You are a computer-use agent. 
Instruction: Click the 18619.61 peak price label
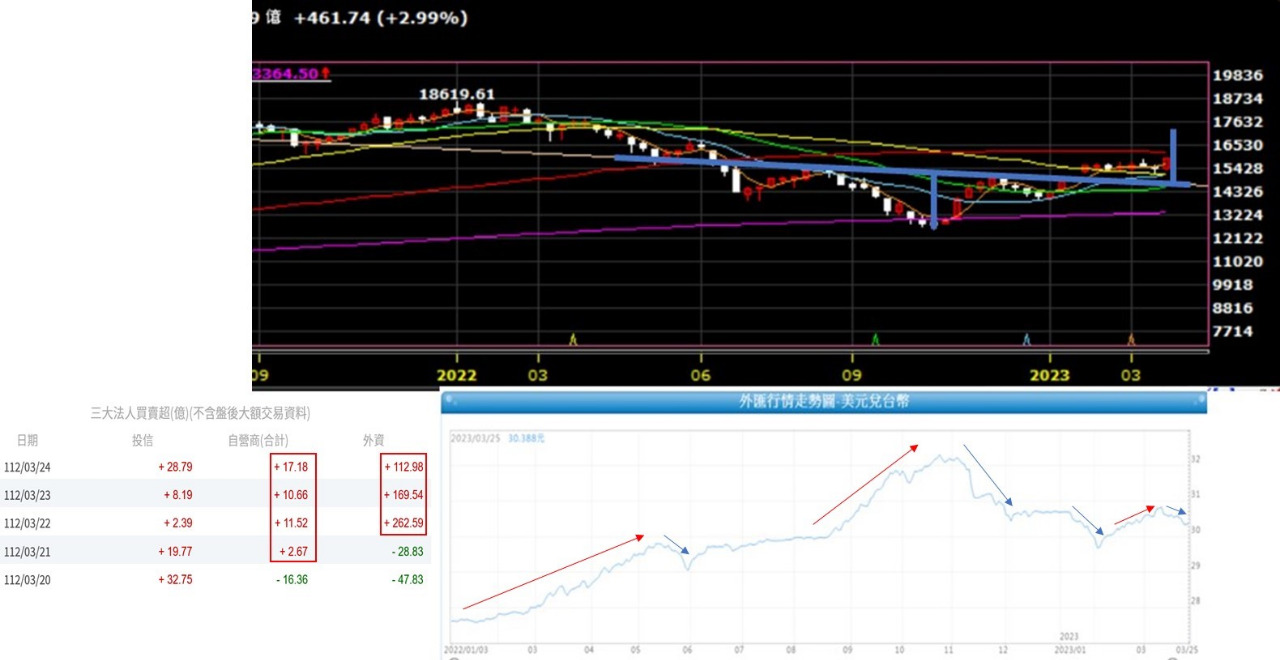456,93
